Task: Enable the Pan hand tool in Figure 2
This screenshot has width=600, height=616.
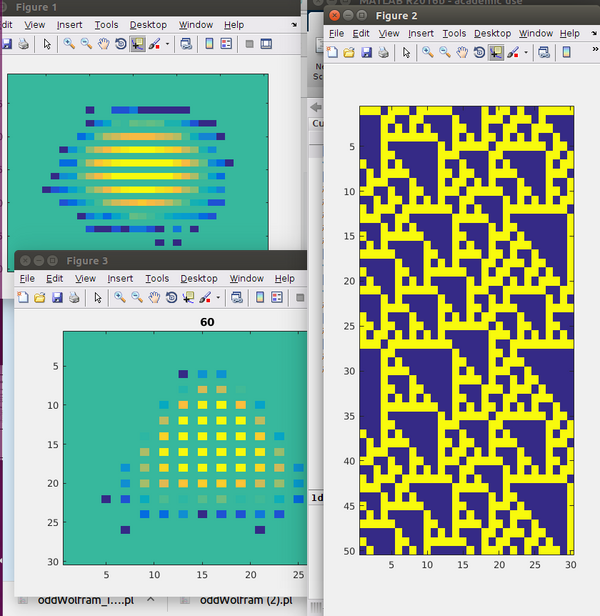Action: point(462,52)
